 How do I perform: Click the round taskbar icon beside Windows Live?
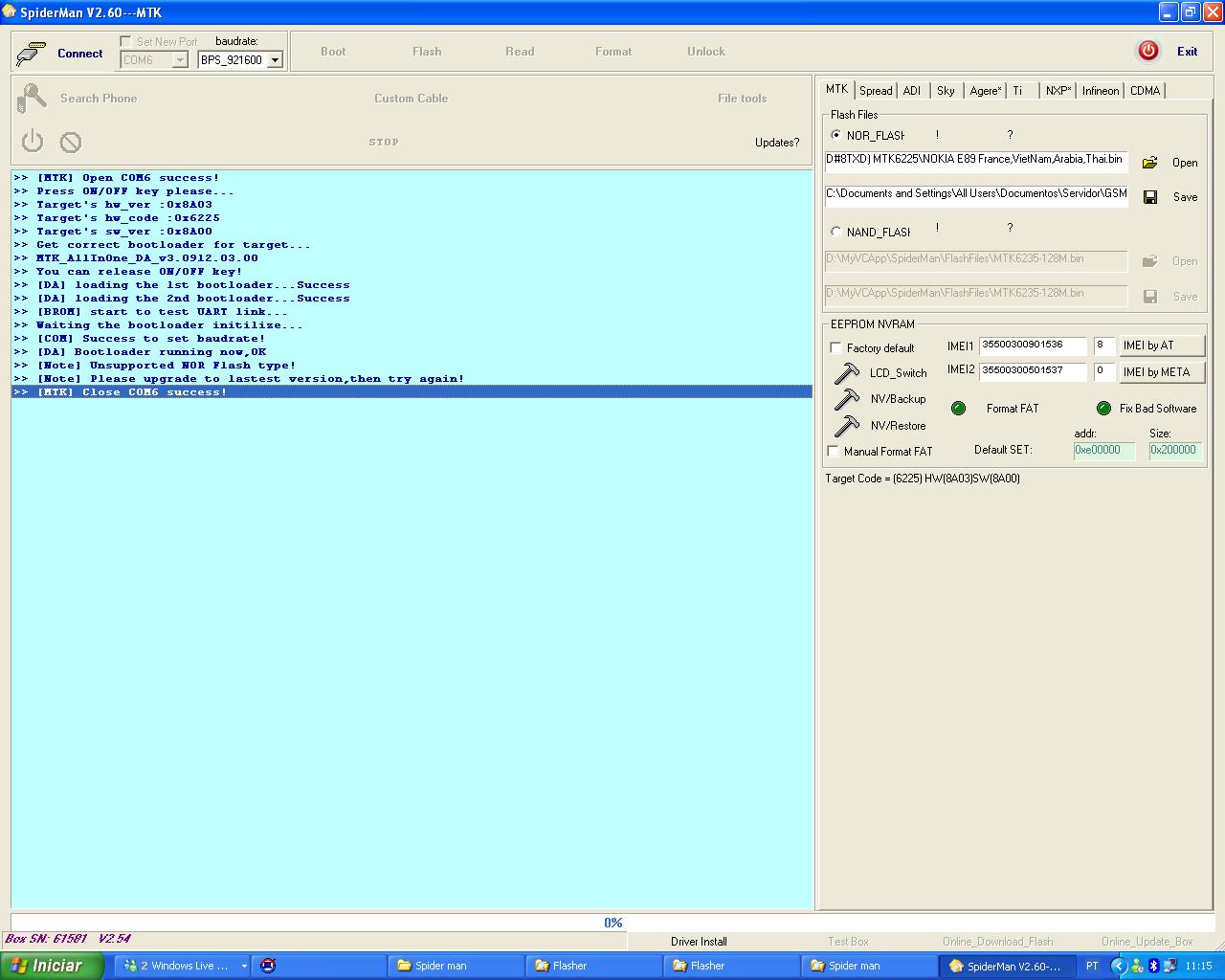pyautogui.click(x=268, y=966)
